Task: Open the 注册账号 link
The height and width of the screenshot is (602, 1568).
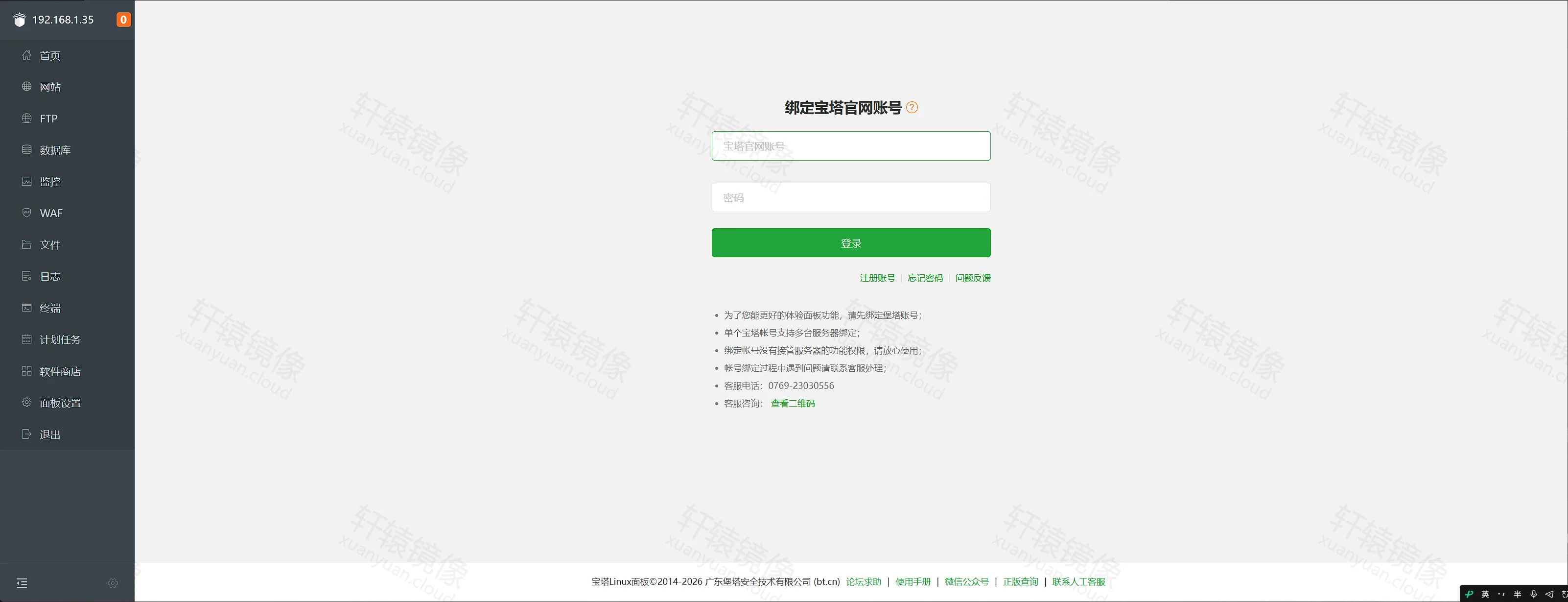Action: pos(877,278)
